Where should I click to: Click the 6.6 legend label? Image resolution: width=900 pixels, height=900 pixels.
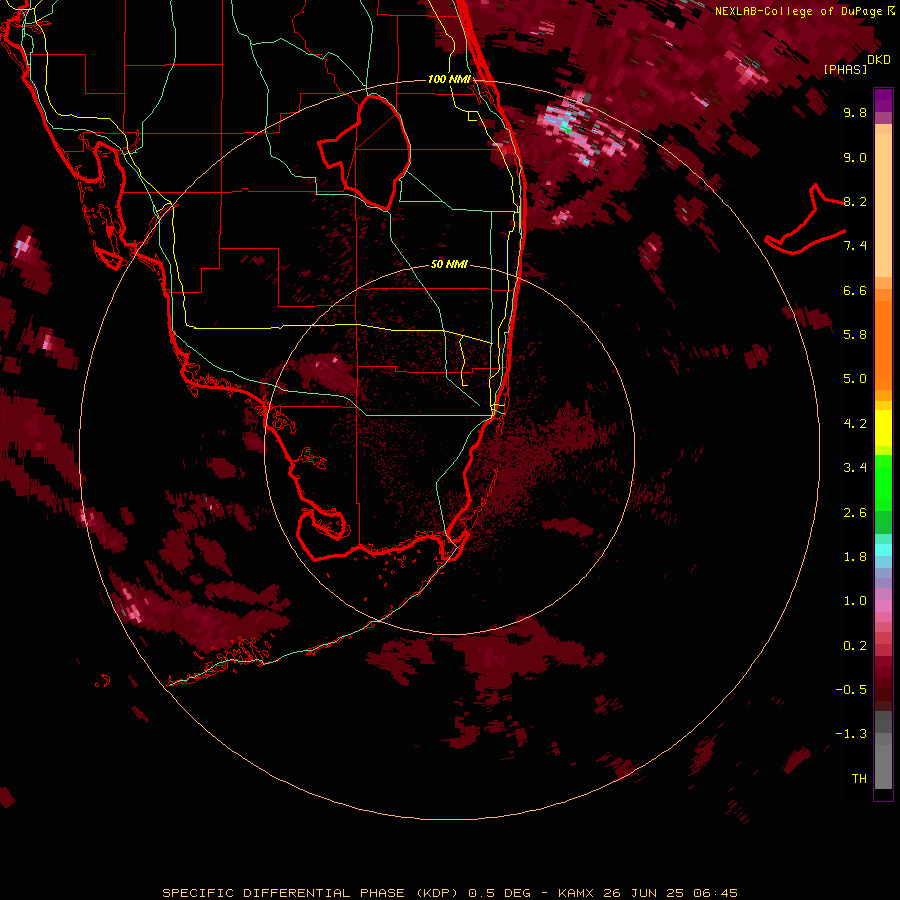(x=855, y=290)
